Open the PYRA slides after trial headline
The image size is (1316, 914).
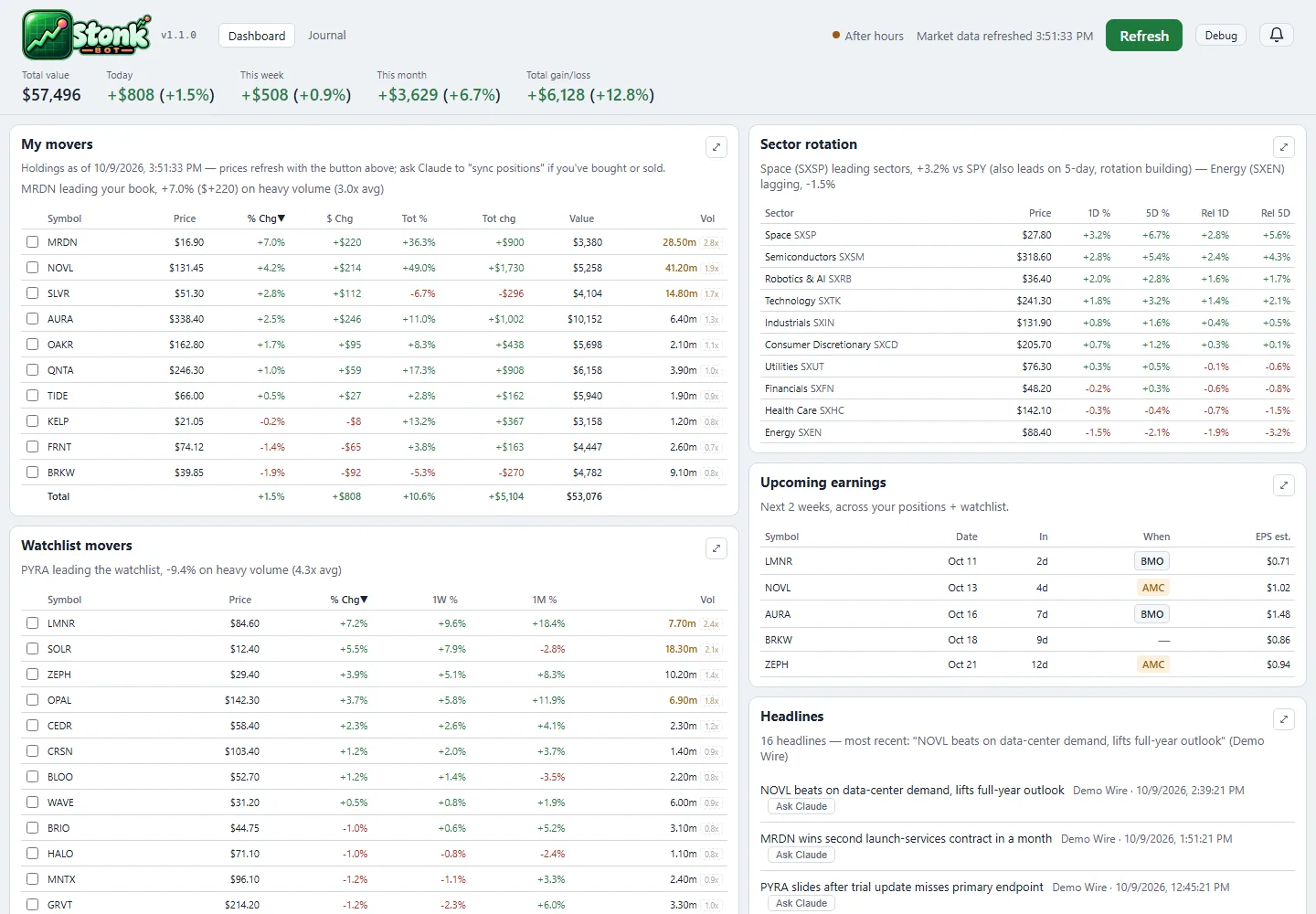pos(902,887)
